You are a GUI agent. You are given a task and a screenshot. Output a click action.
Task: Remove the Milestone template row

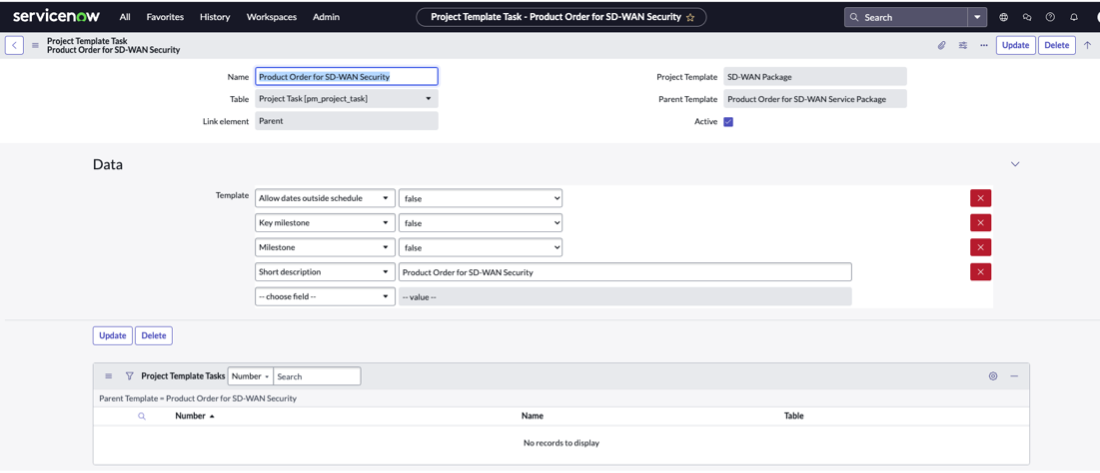click(x=981, y=247)
